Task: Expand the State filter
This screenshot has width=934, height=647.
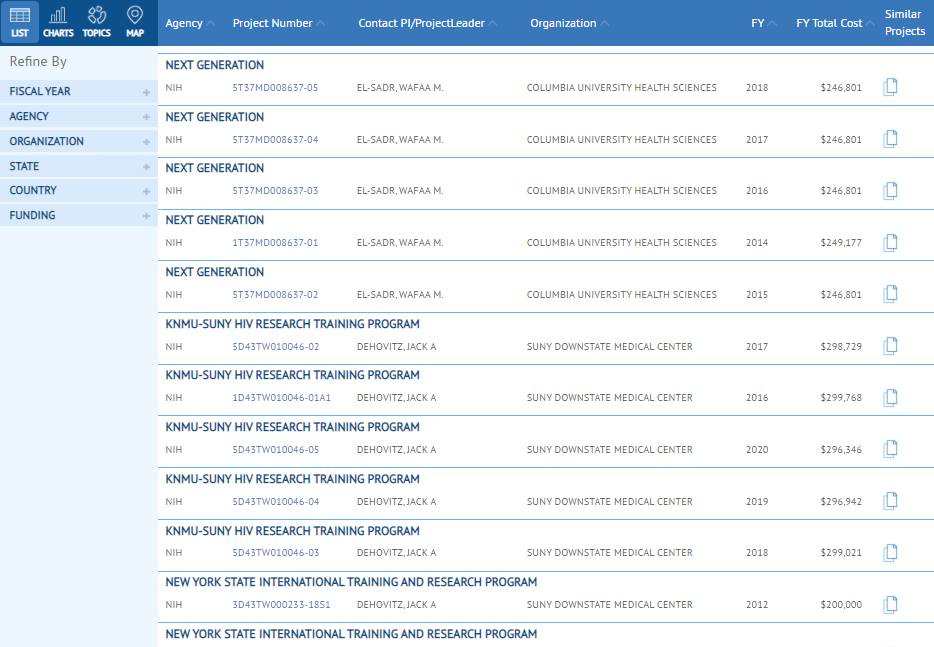Action: pos(79,167)
